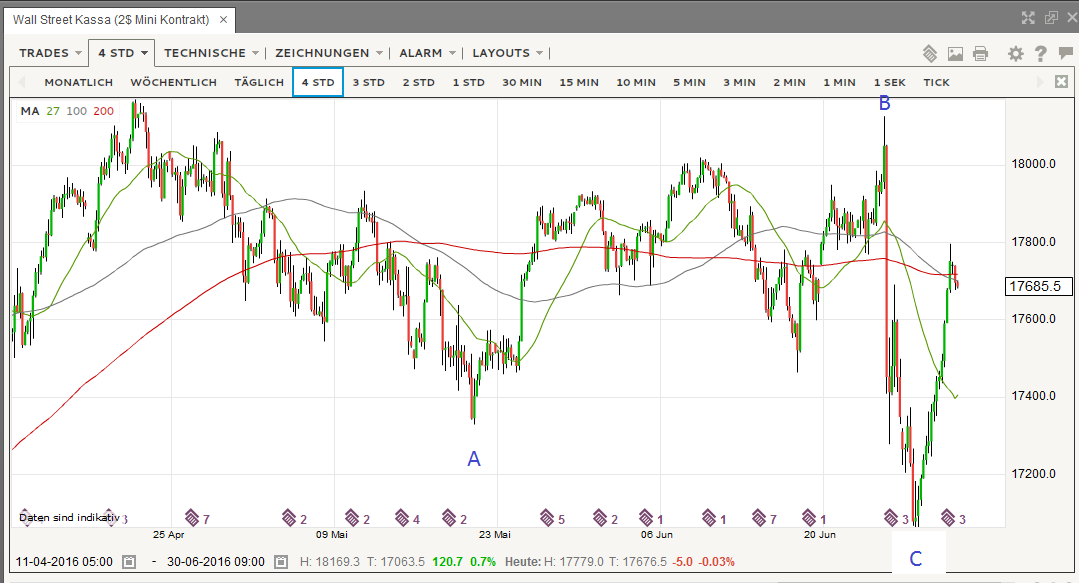Expand chart to fullscreen with arrows icon
Image resolution: width=1079 pixels, height=584 pixels.
(1028, 18)
